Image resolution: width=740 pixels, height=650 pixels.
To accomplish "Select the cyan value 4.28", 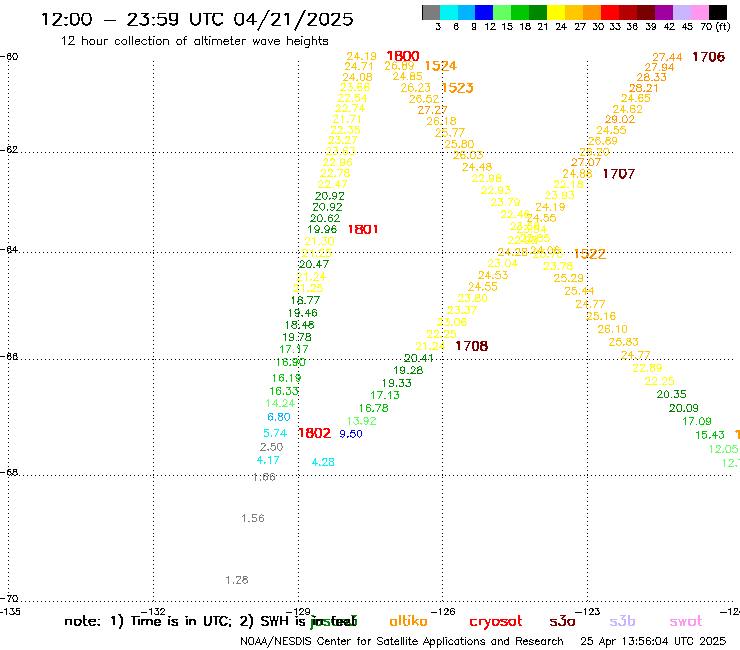I will 323,462.
